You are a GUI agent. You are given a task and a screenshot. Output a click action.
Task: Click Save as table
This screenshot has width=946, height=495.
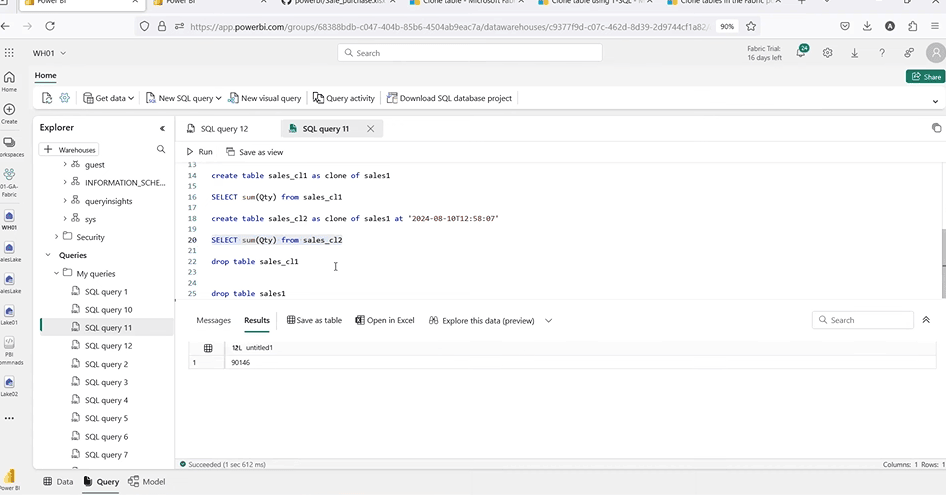(314, 321)
